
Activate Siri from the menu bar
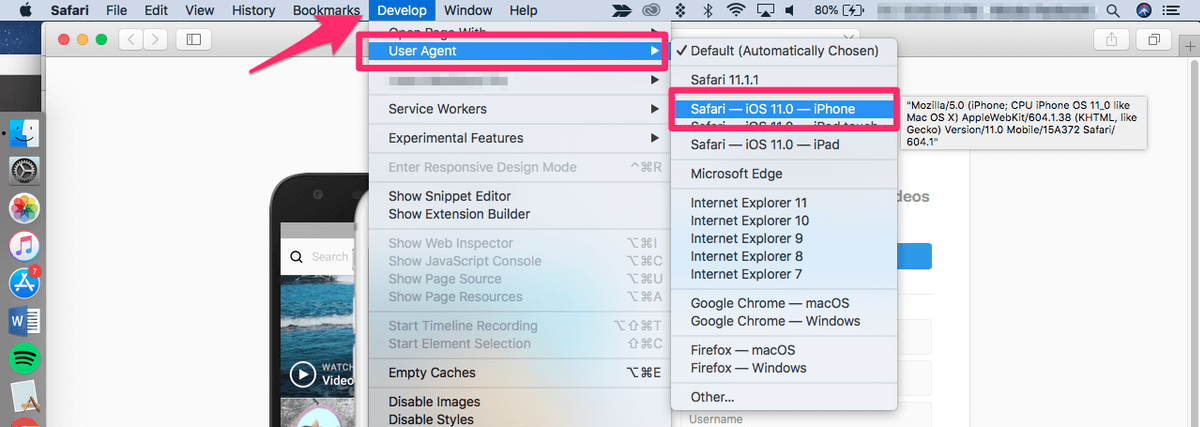click(x=1144, y=11)
